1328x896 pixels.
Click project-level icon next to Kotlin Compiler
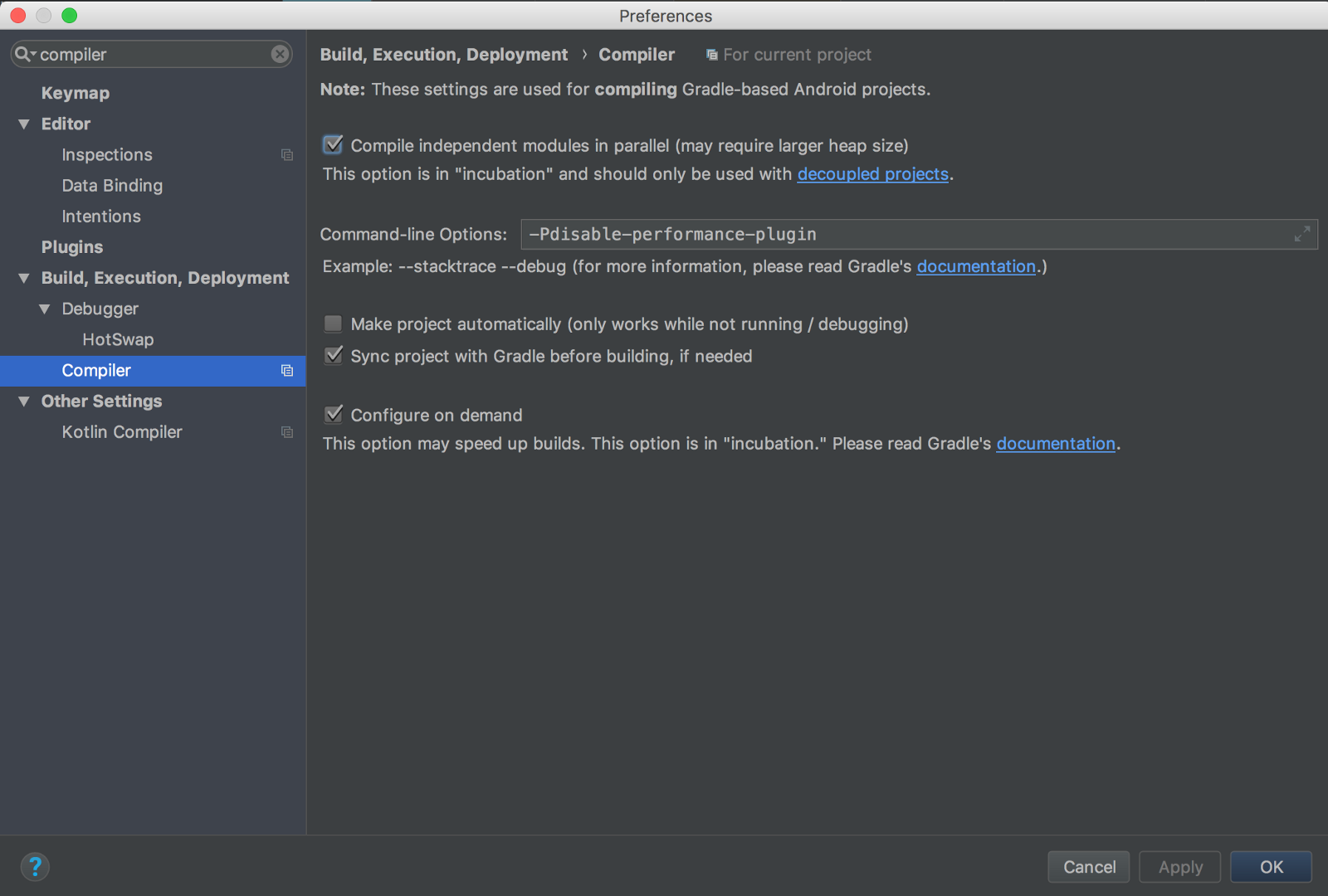point(287,432)
